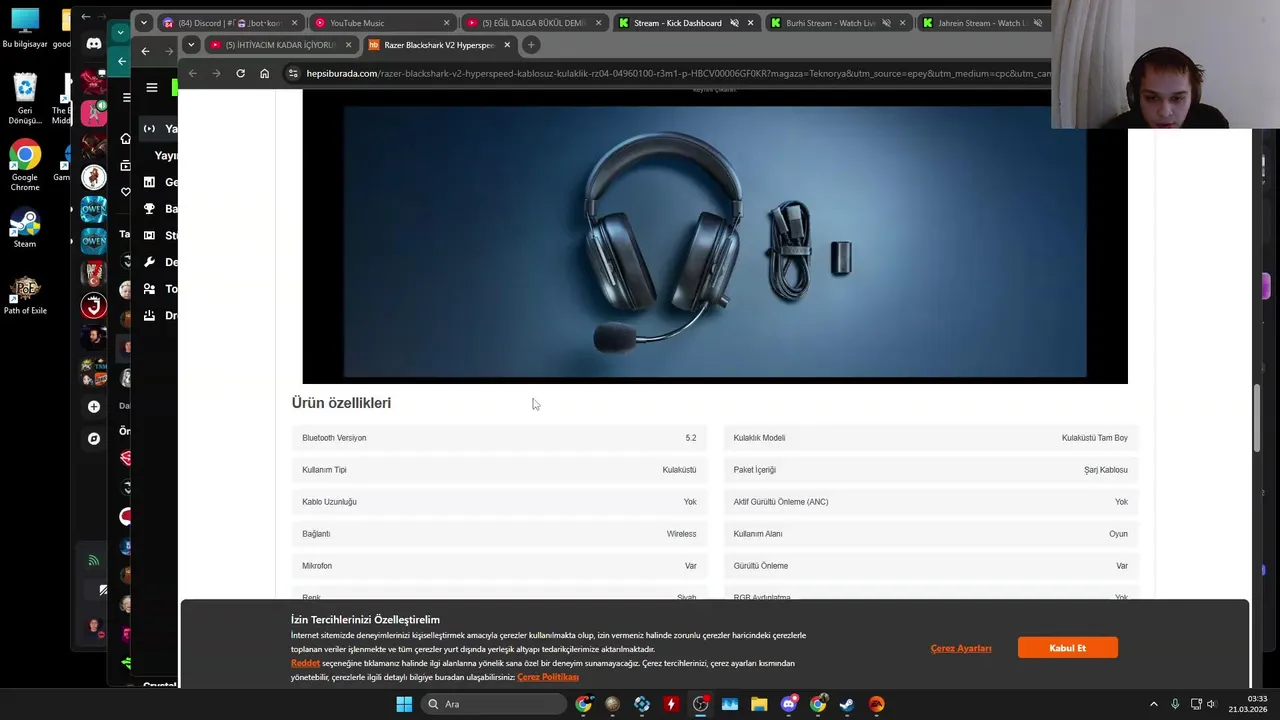The width and height of the screenshot is (1280, 720).
Task: Click the Razer headset product image
Action: click(x=715, y=241)
